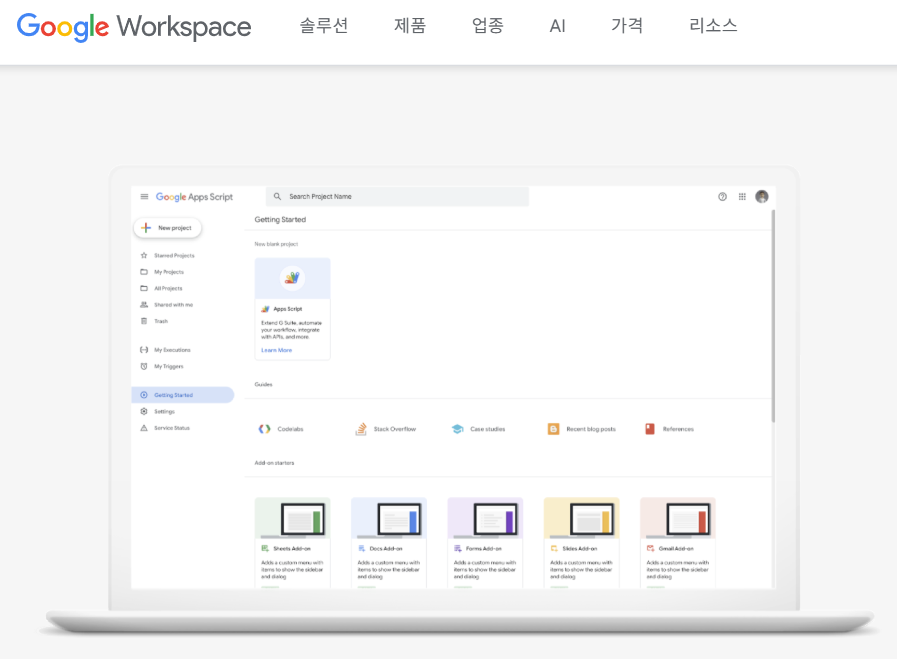Select the Shared with me label
Image resolution: width=897 pixels, height=659 pixels.
pyautogui.click(x=173, y=305)
